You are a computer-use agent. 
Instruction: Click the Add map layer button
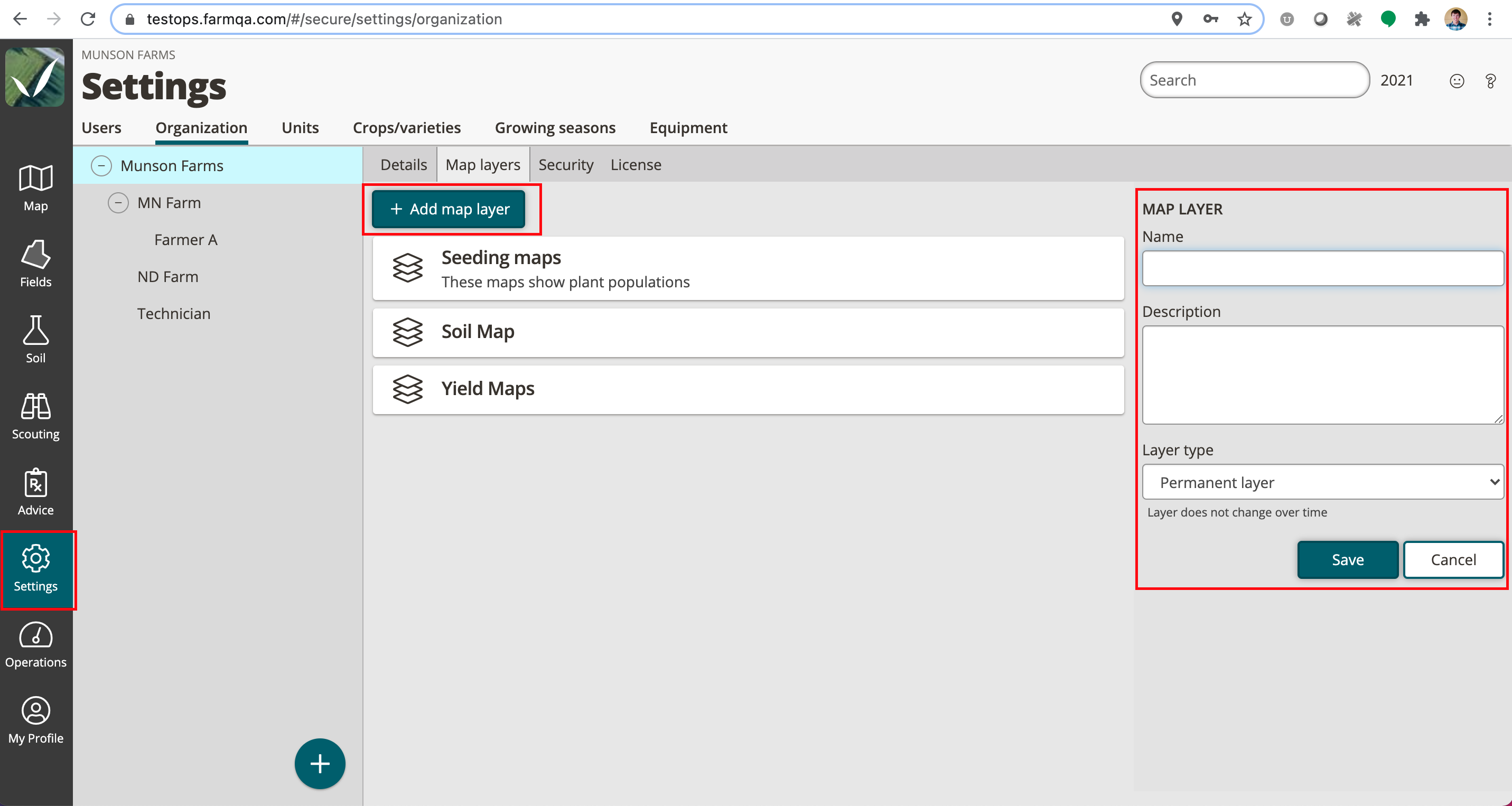point(449,209)
